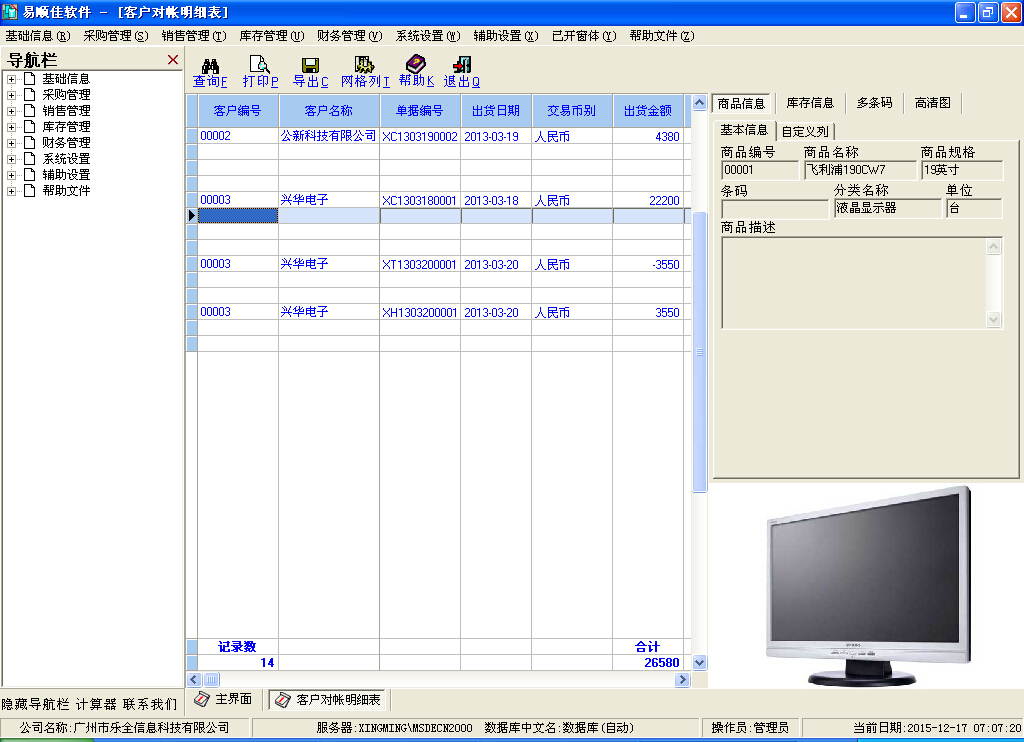
Task: Open the 采购管理 menu in menu bar
Action: [116, 36]
